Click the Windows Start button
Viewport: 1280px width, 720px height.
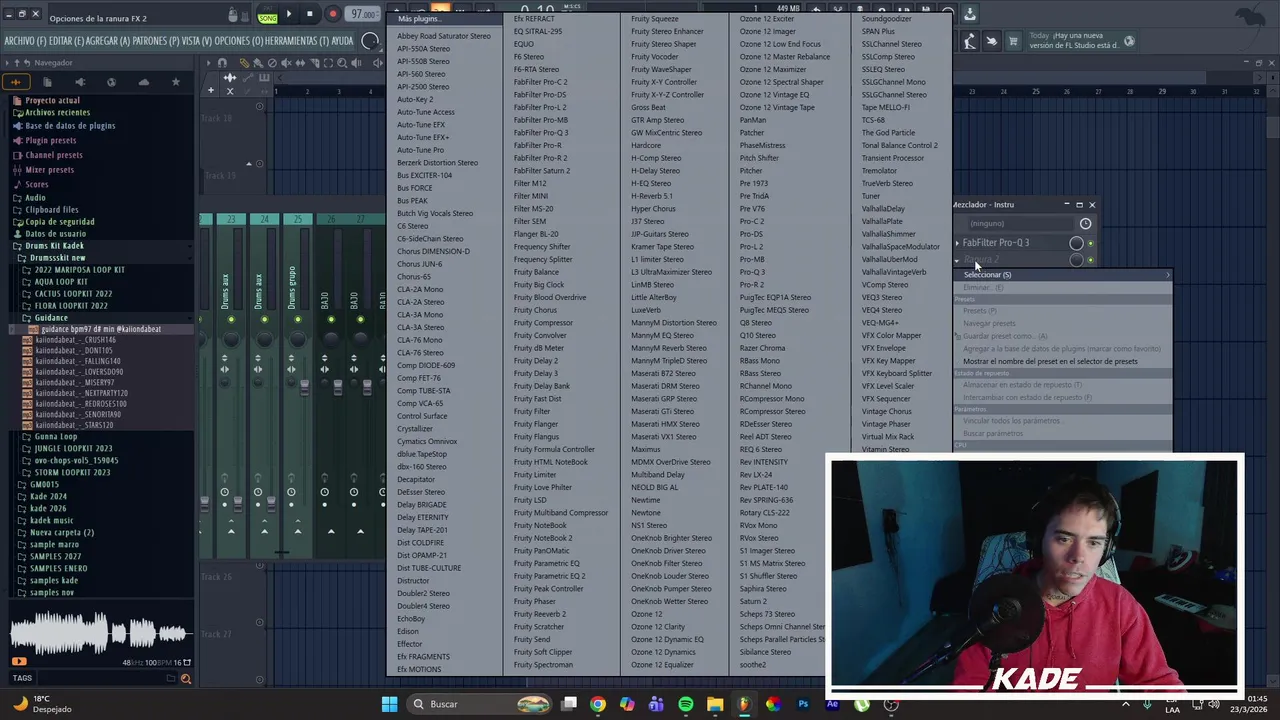(x=390, y=704)
